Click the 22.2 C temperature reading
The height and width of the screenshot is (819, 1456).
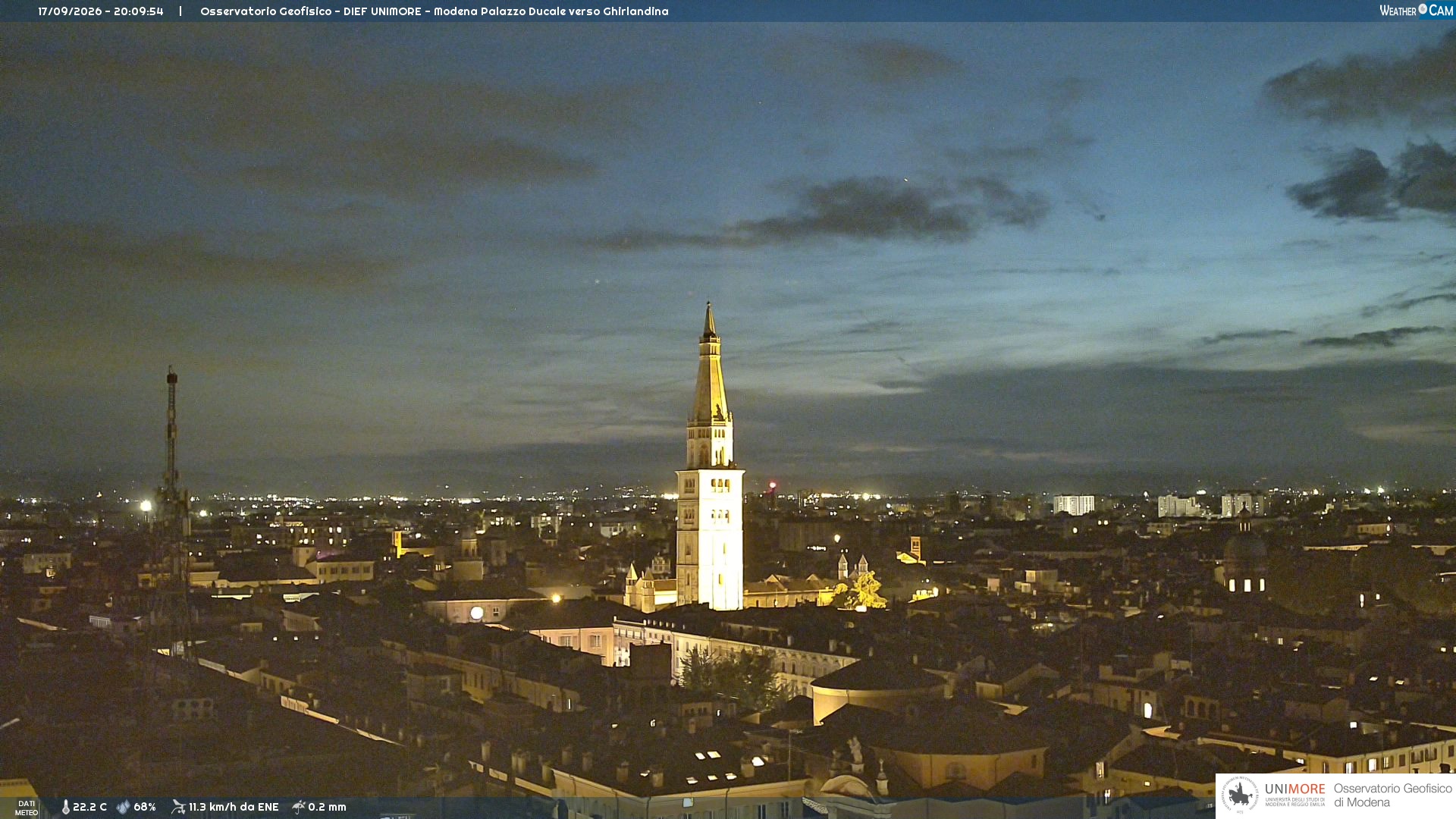(x=89, y=807)
